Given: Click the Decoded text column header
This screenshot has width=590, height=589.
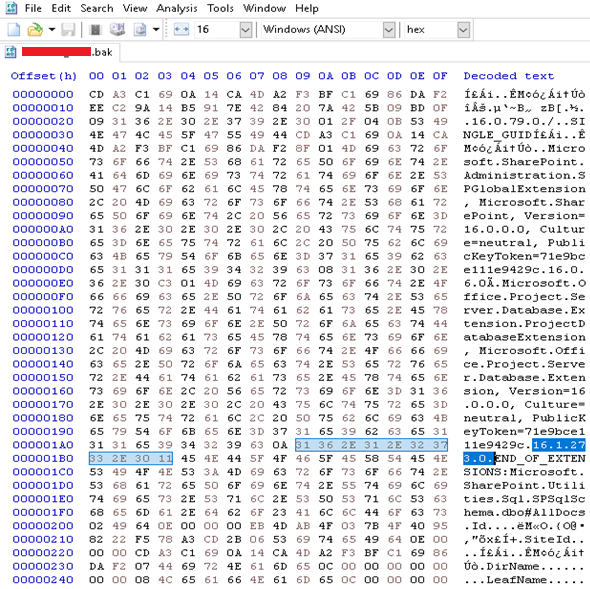Looking at the screenshot, I should [x=509, y=76].
